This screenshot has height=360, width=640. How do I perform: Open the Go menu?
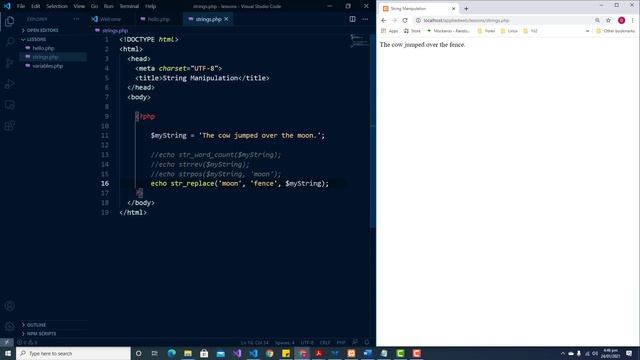pos(94,6)
